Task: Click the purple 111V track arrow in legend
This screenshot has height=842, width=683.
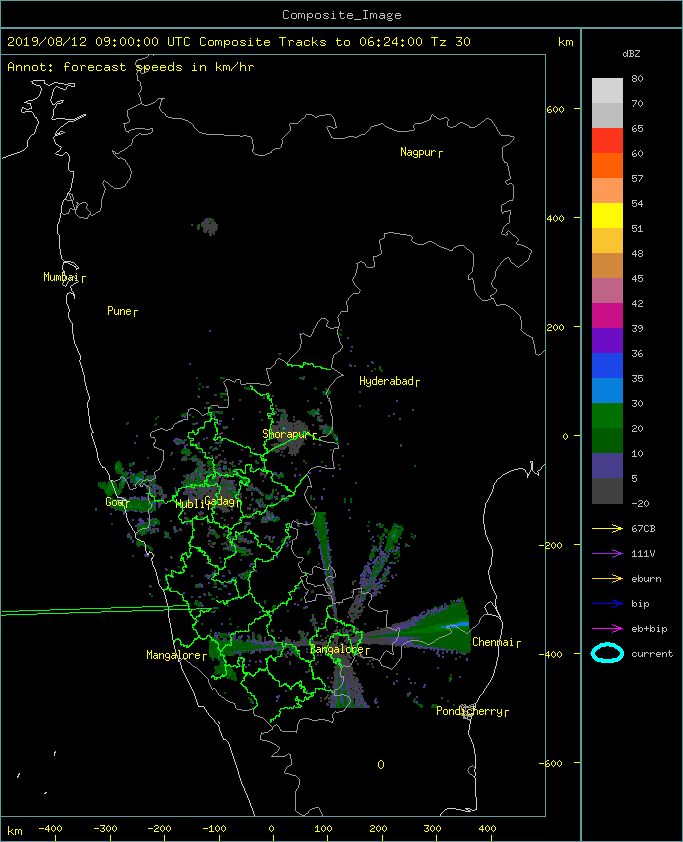Action: pos(607,554)
